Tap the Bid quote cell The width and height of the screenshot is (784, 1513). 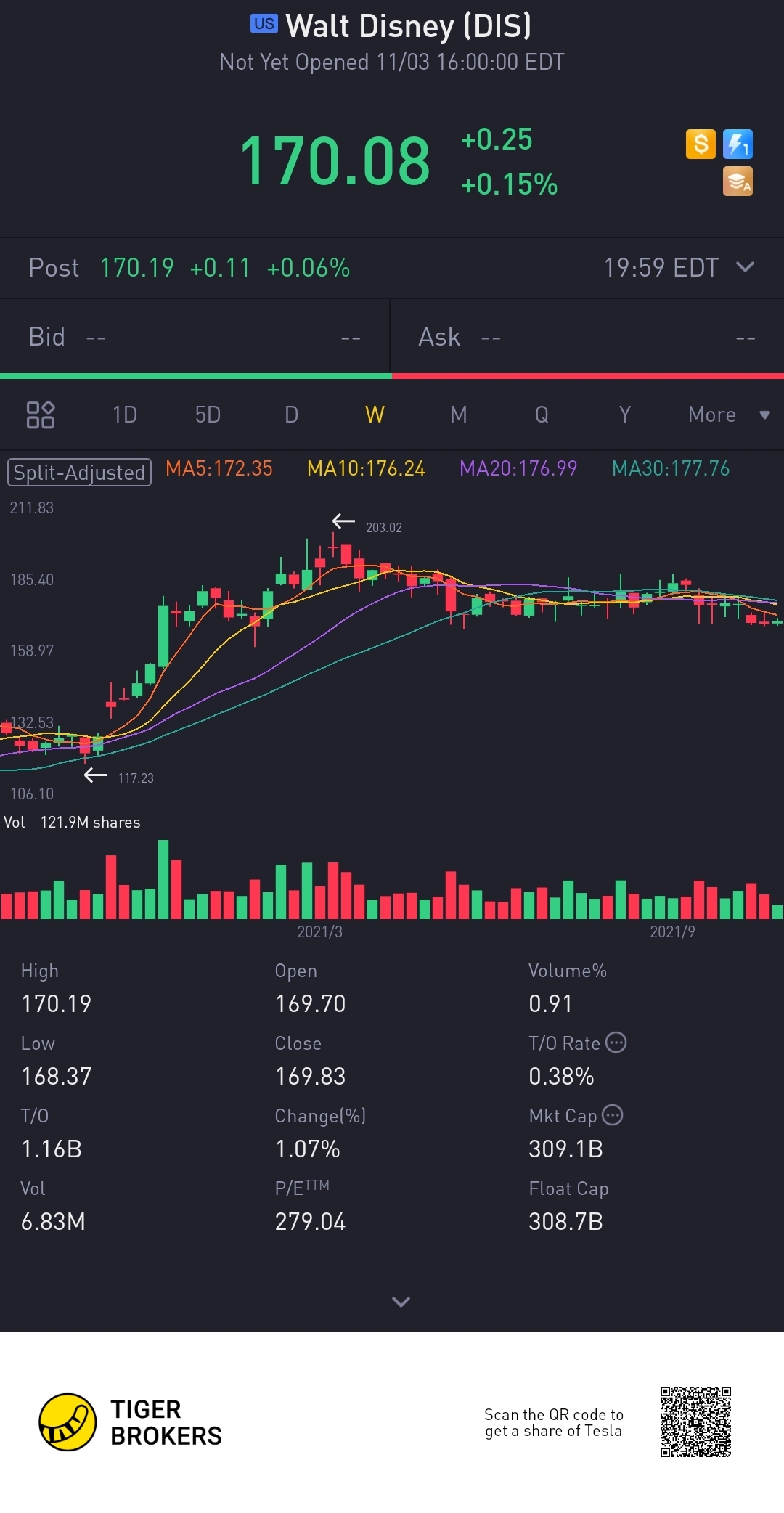point(195,337)
